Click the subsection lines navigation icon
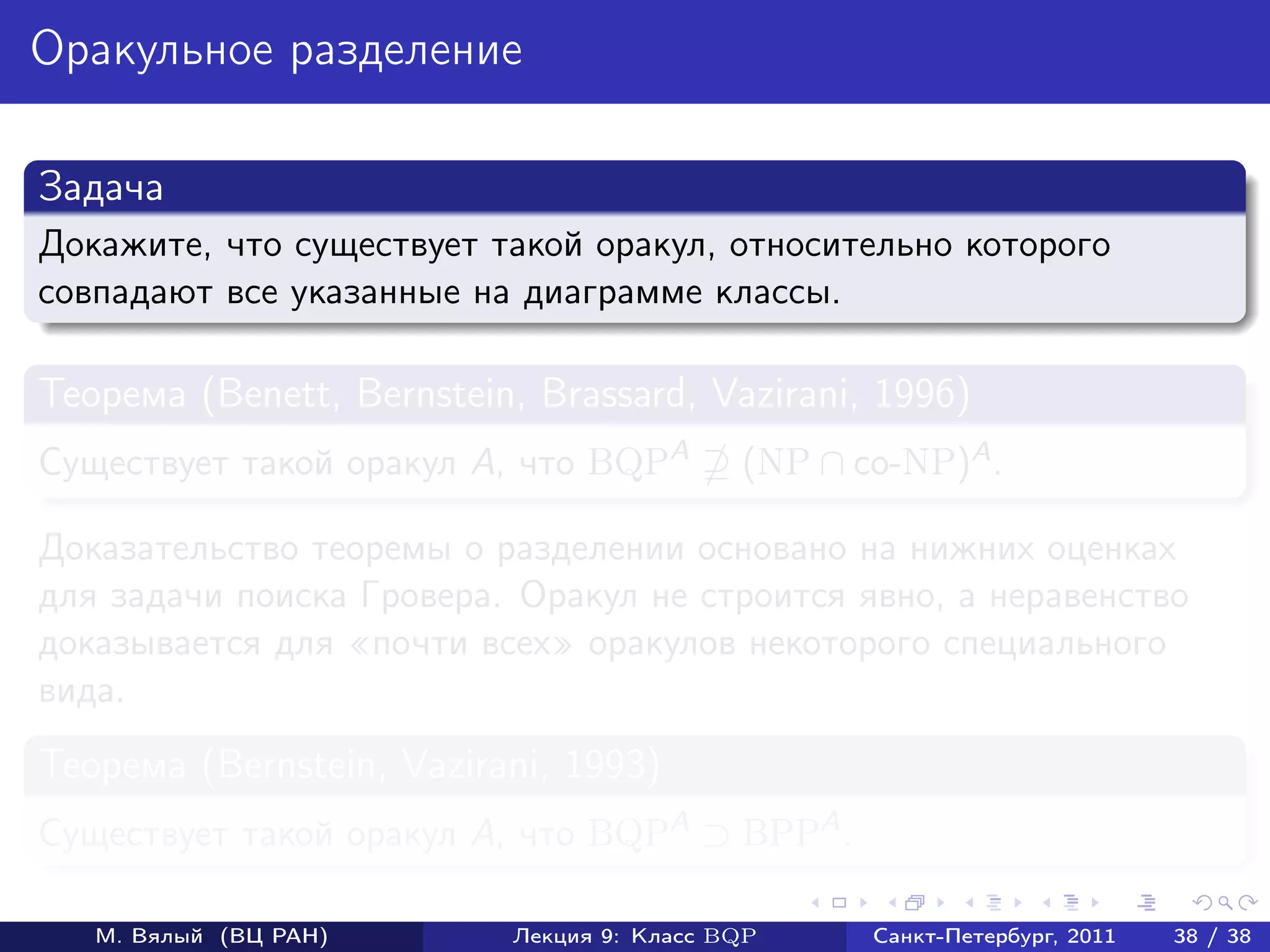Screen dimensions: 1270x952 coord(994,902)
